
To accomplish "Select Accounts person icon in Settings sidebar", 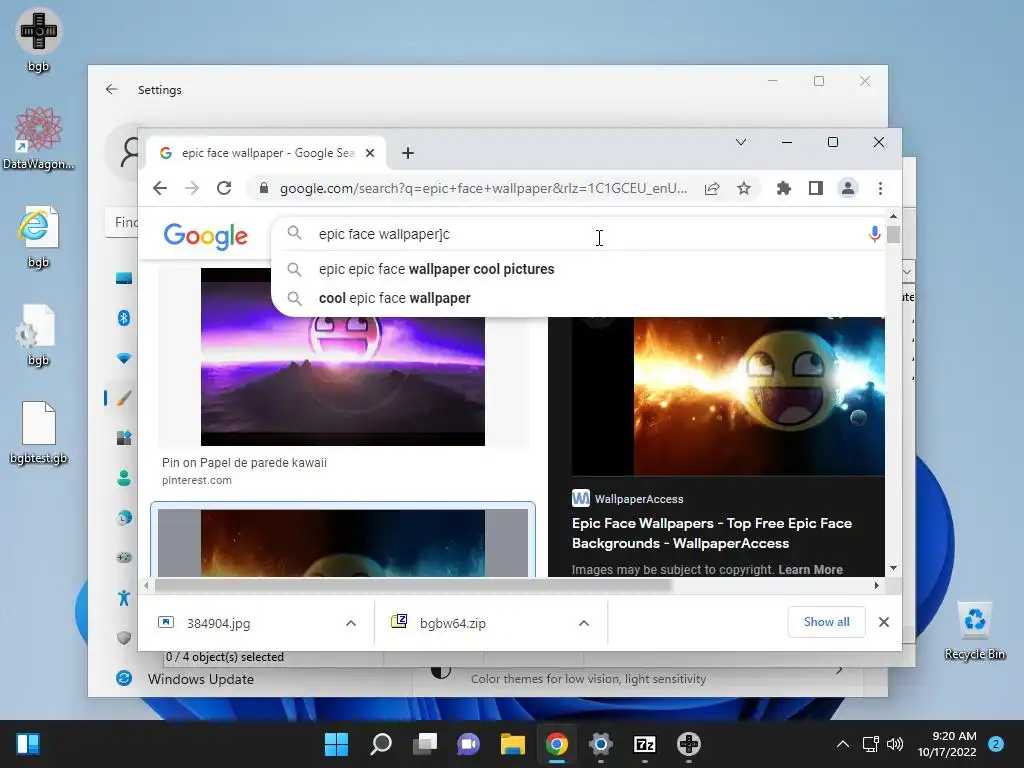I will pos(124,478).
